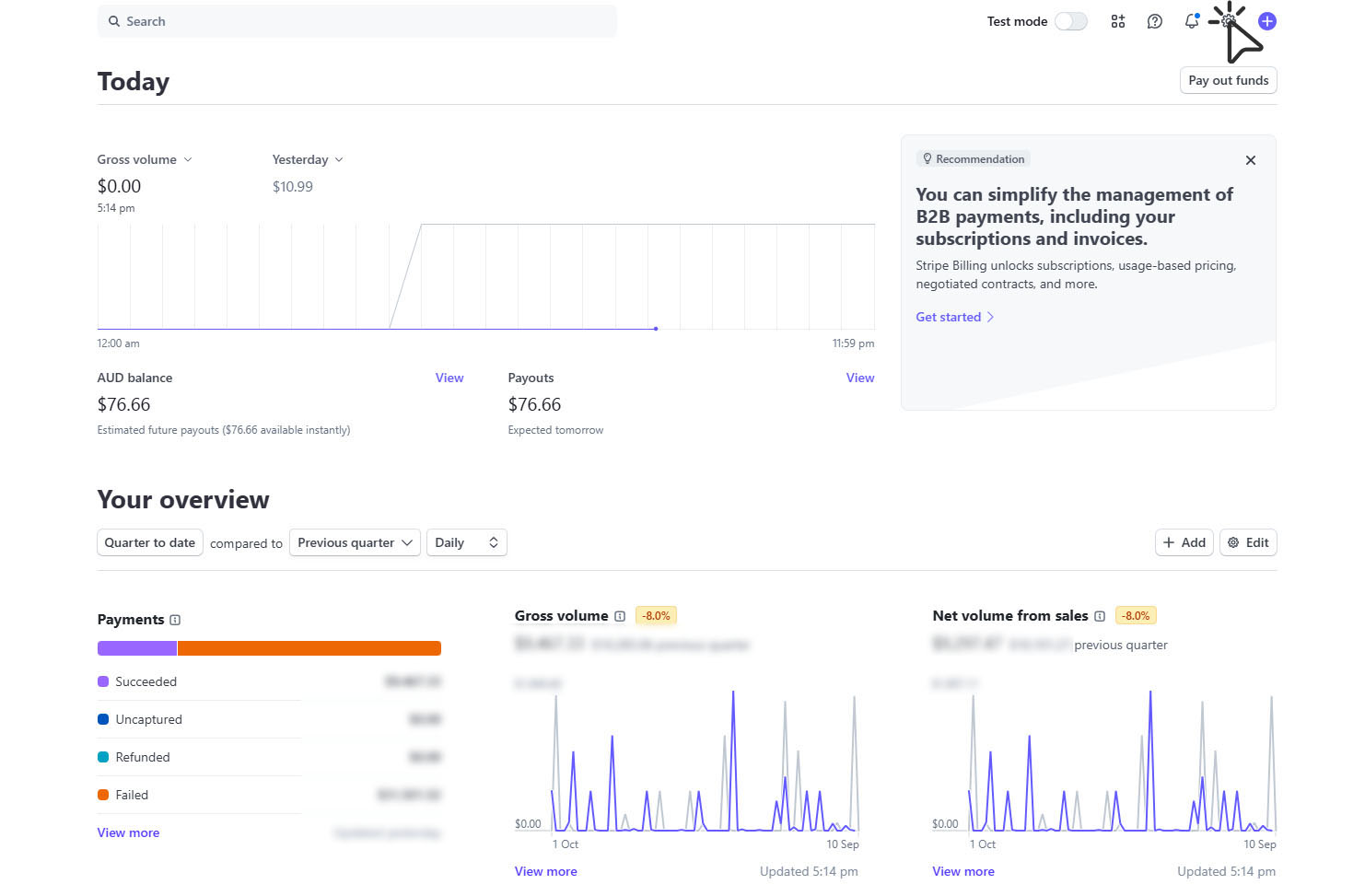Click the Uncaptured legend swatch
The width and height of the screenshot is (1365, 896).
coord(103,719)
